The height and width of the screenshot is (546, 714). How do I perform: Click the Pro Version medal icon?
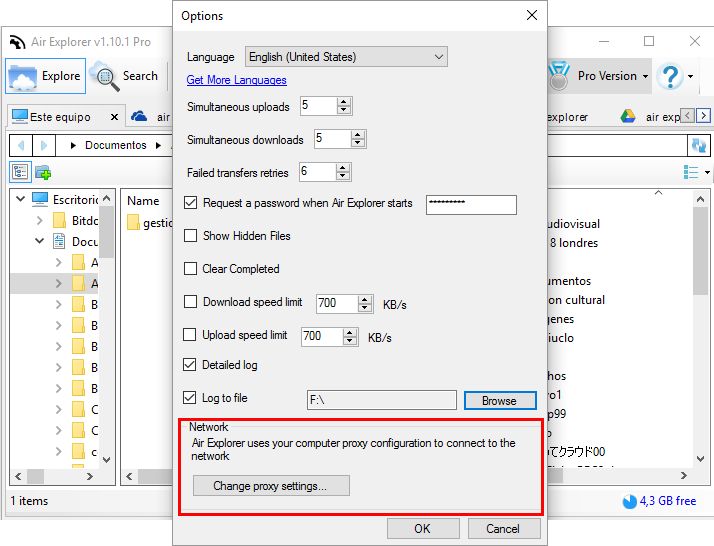click(559, 76)
